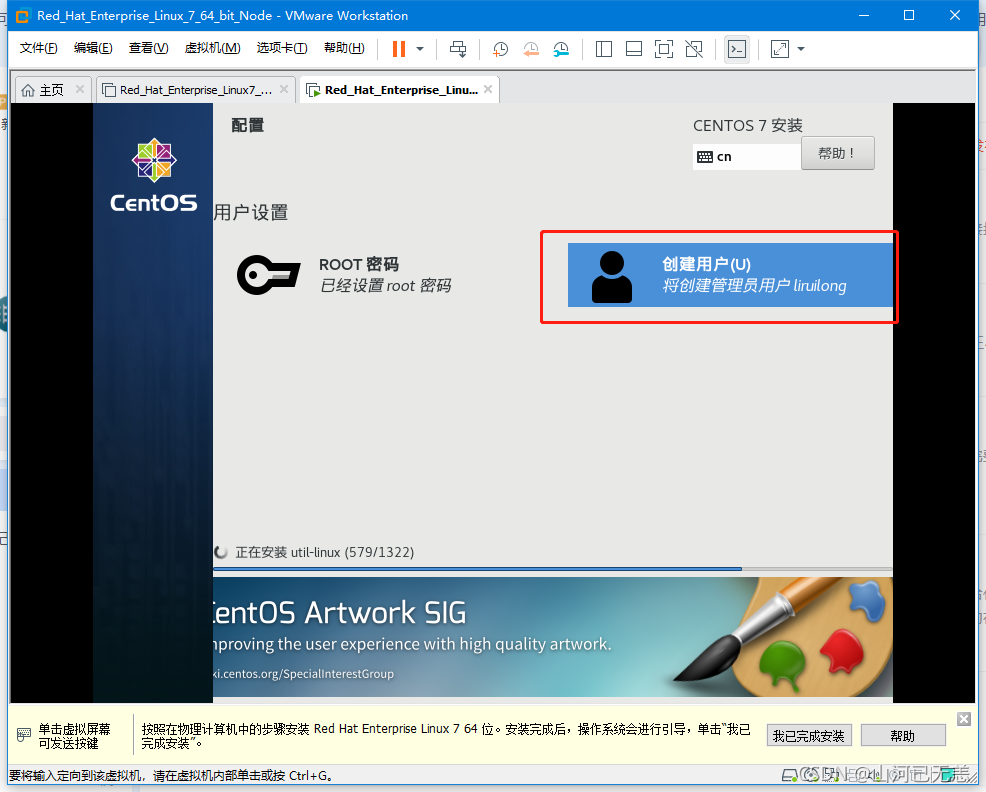986x792 pixels.
Task: Open the 查看(V) menu
Action: point(148,48)
